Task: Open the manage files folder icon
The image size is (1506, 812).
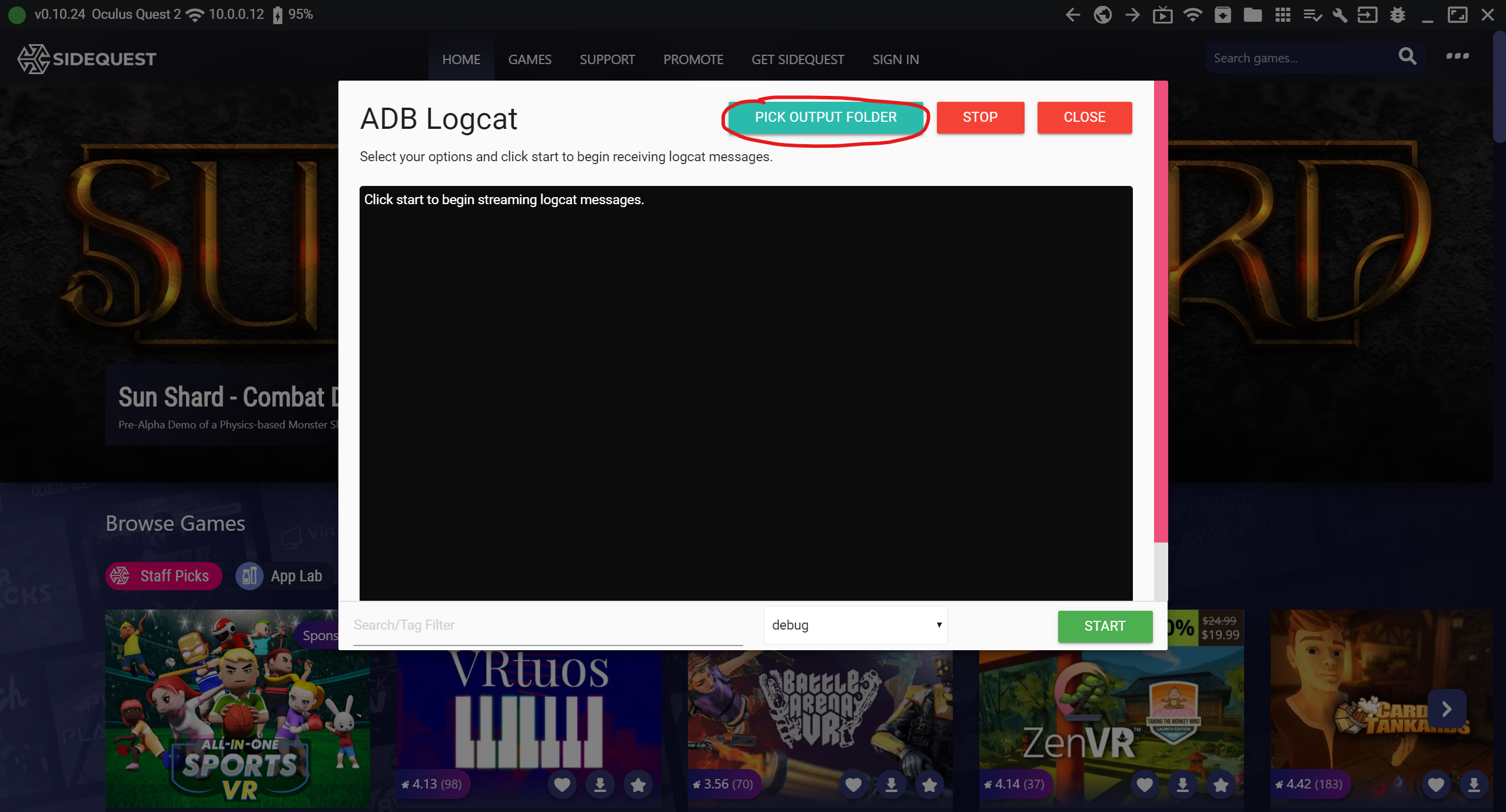Action: pos(1252,15)
